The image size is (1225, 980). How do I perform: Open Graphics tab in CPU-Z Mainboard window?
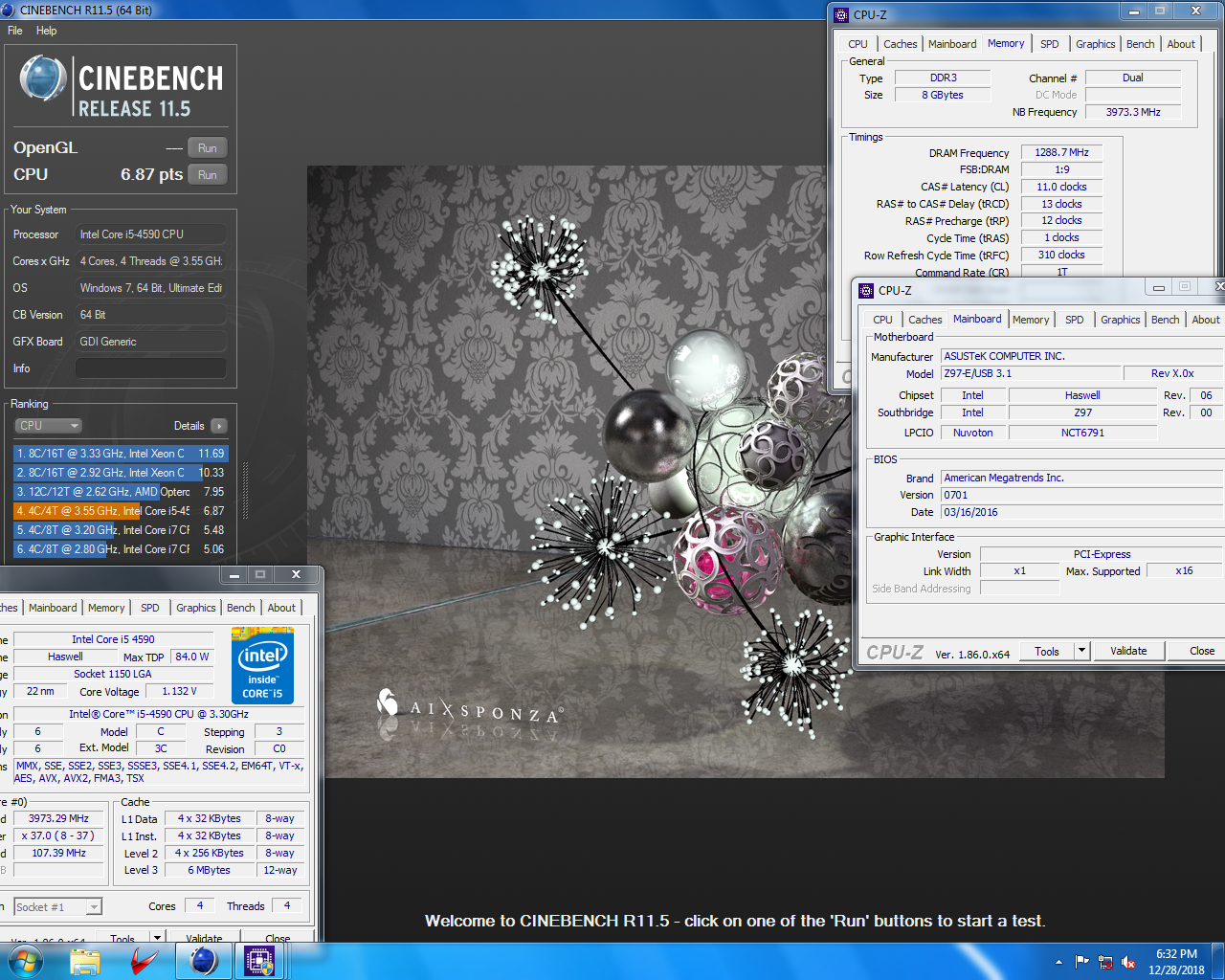point(1120,320)
